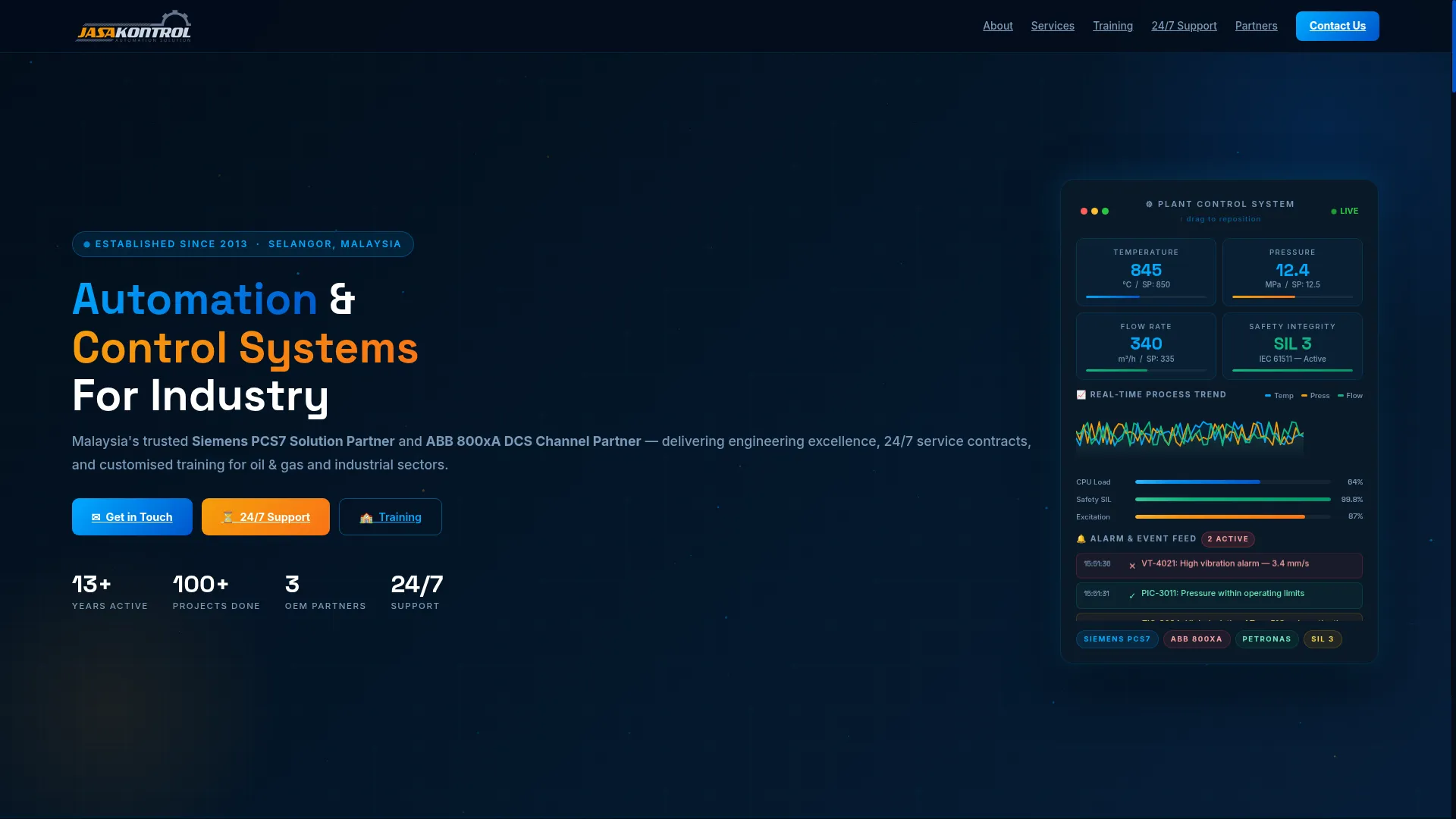Click the hourglass icon on 24/7 Support button
The height and width of the screenshot is (819, 1456).
(x=227, y=517)
